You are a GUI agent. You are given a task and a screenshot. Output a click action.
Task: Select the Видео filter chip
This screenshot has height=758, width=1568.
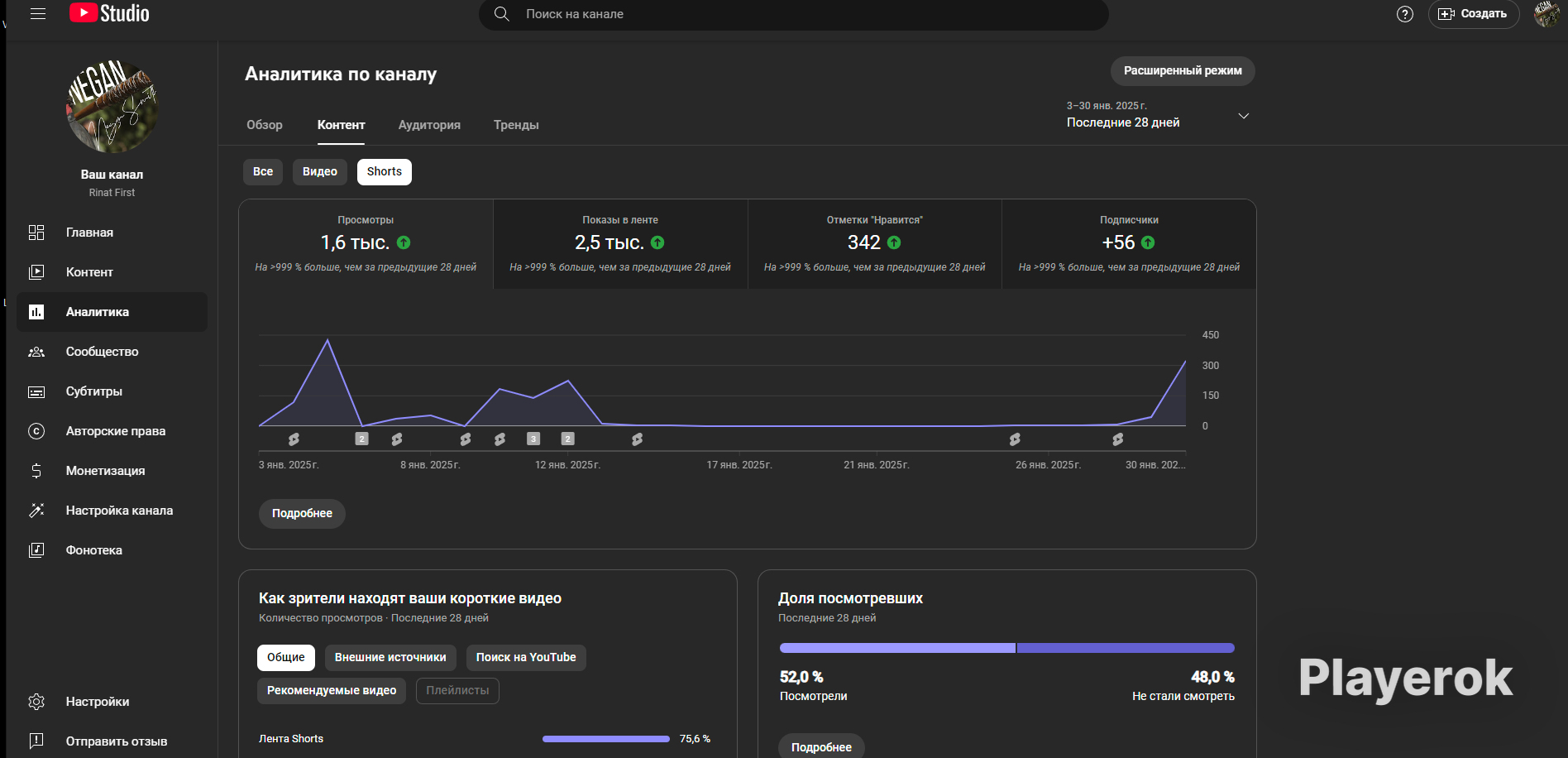[x=320, y=172]
